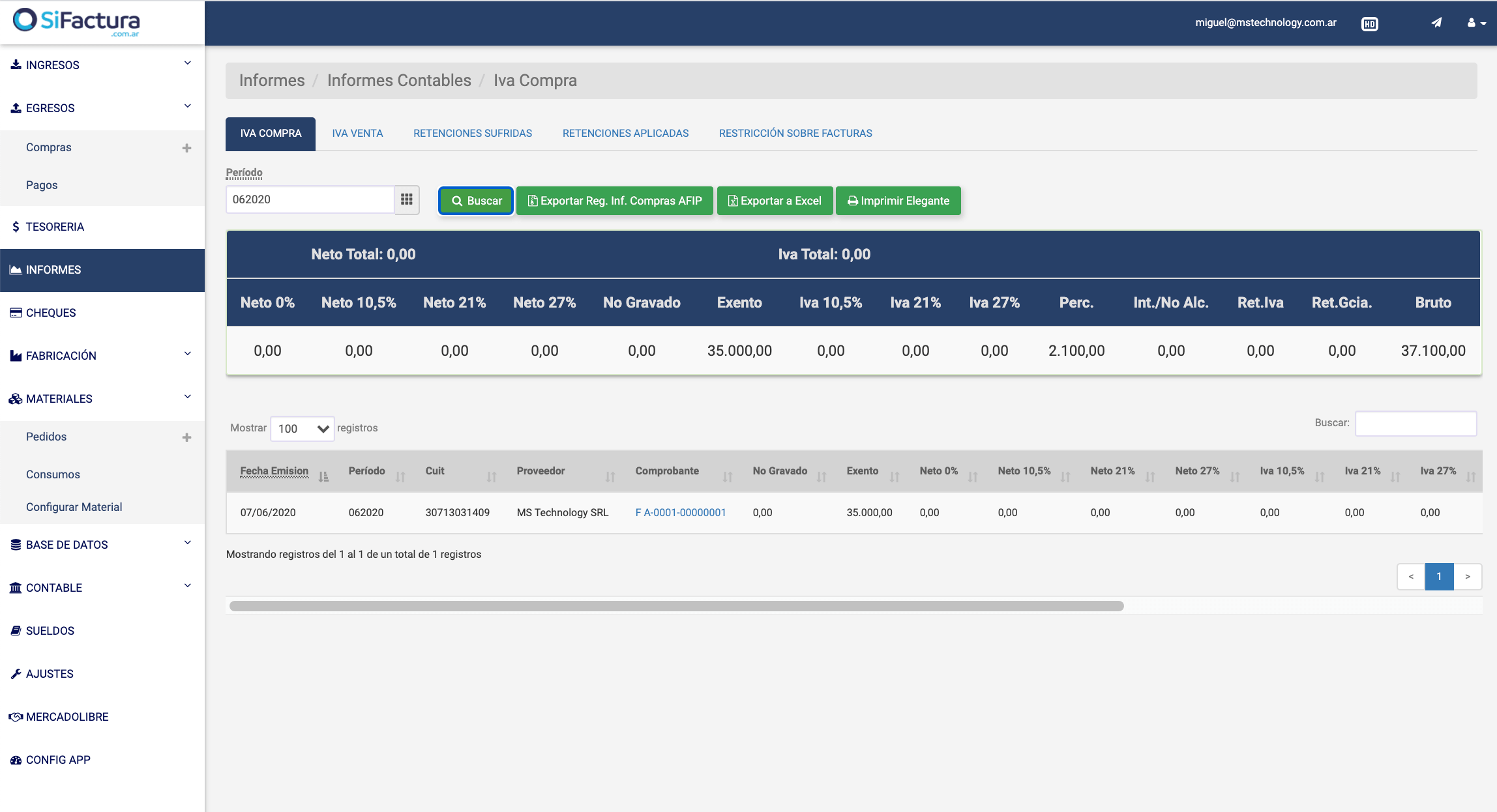Click the plus icon next to Pedidos
The height and width of the screenshot is (812, 1497).
point(186,437)
